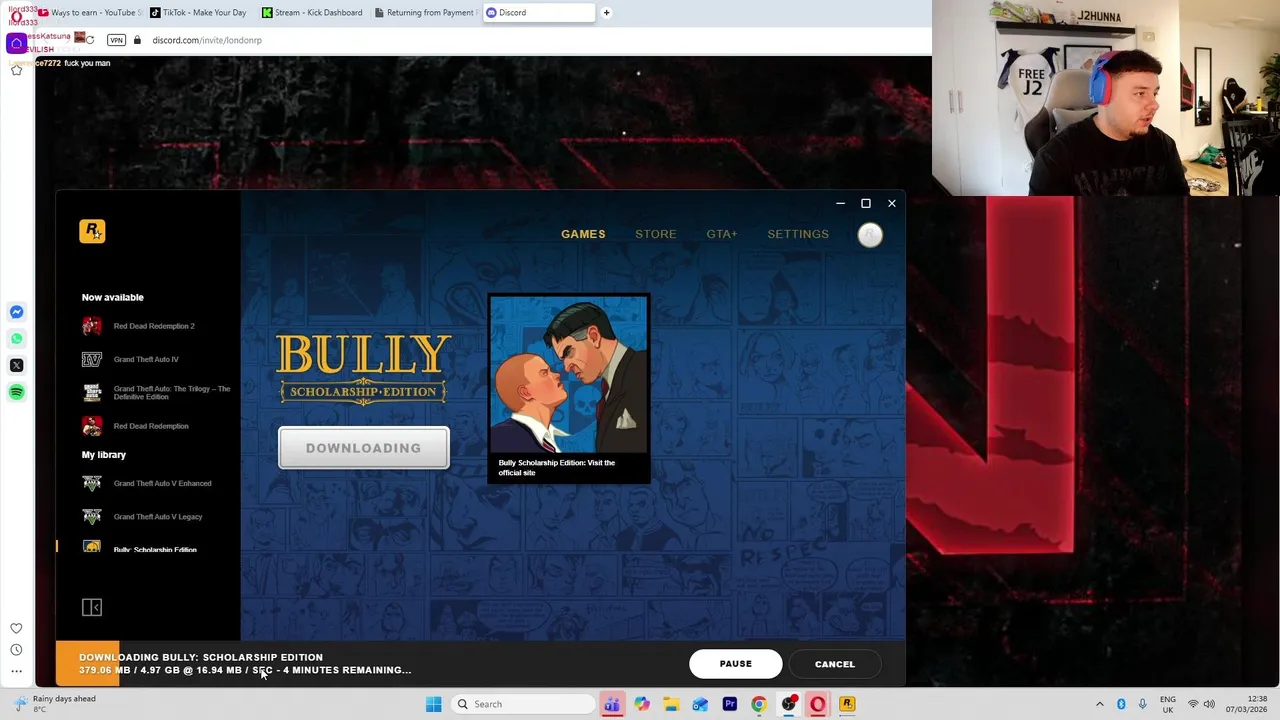The height and width of the screenshot is (720, 1280).
Task: Click the Windows taskbar Search box
Action: [x=525, y=704]
